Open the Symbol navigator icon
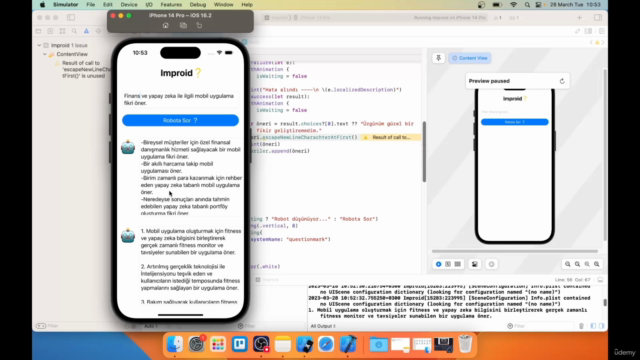The height and width of the screenshot is (360, 640). click(x=62, y=31)
